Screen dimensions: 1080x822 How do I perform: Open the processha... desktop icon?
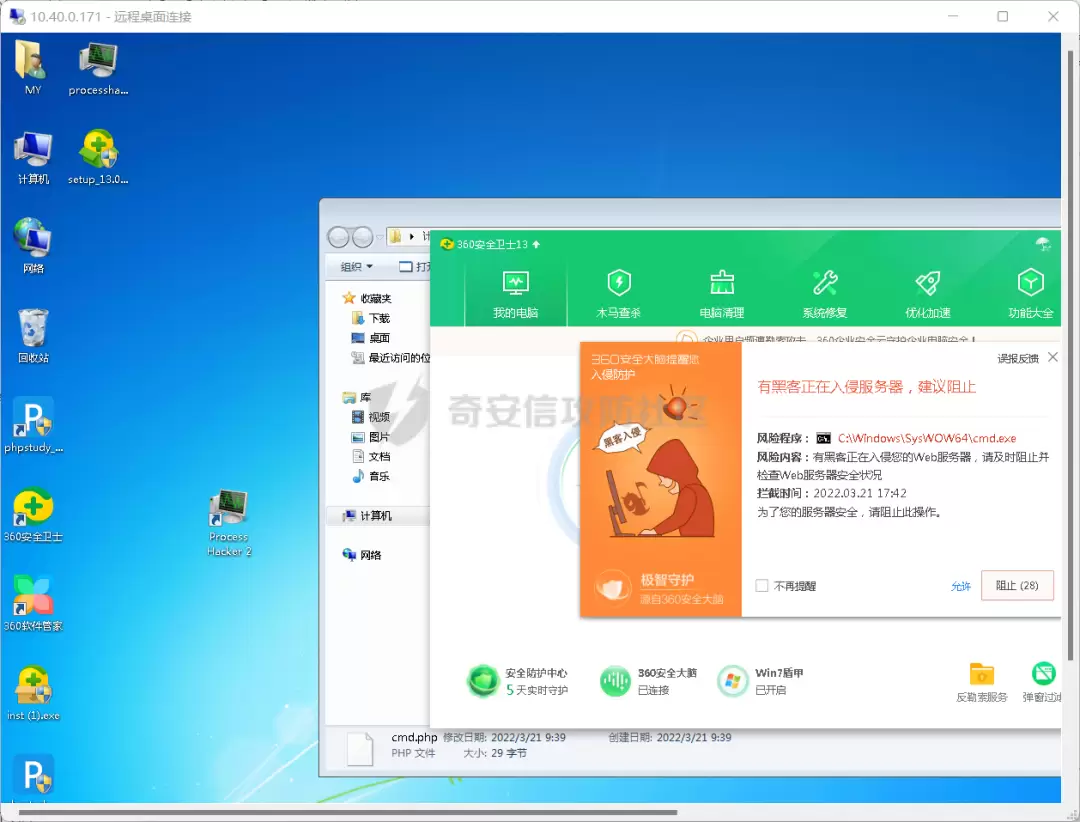pyautogui.click(x=98, y=68)
